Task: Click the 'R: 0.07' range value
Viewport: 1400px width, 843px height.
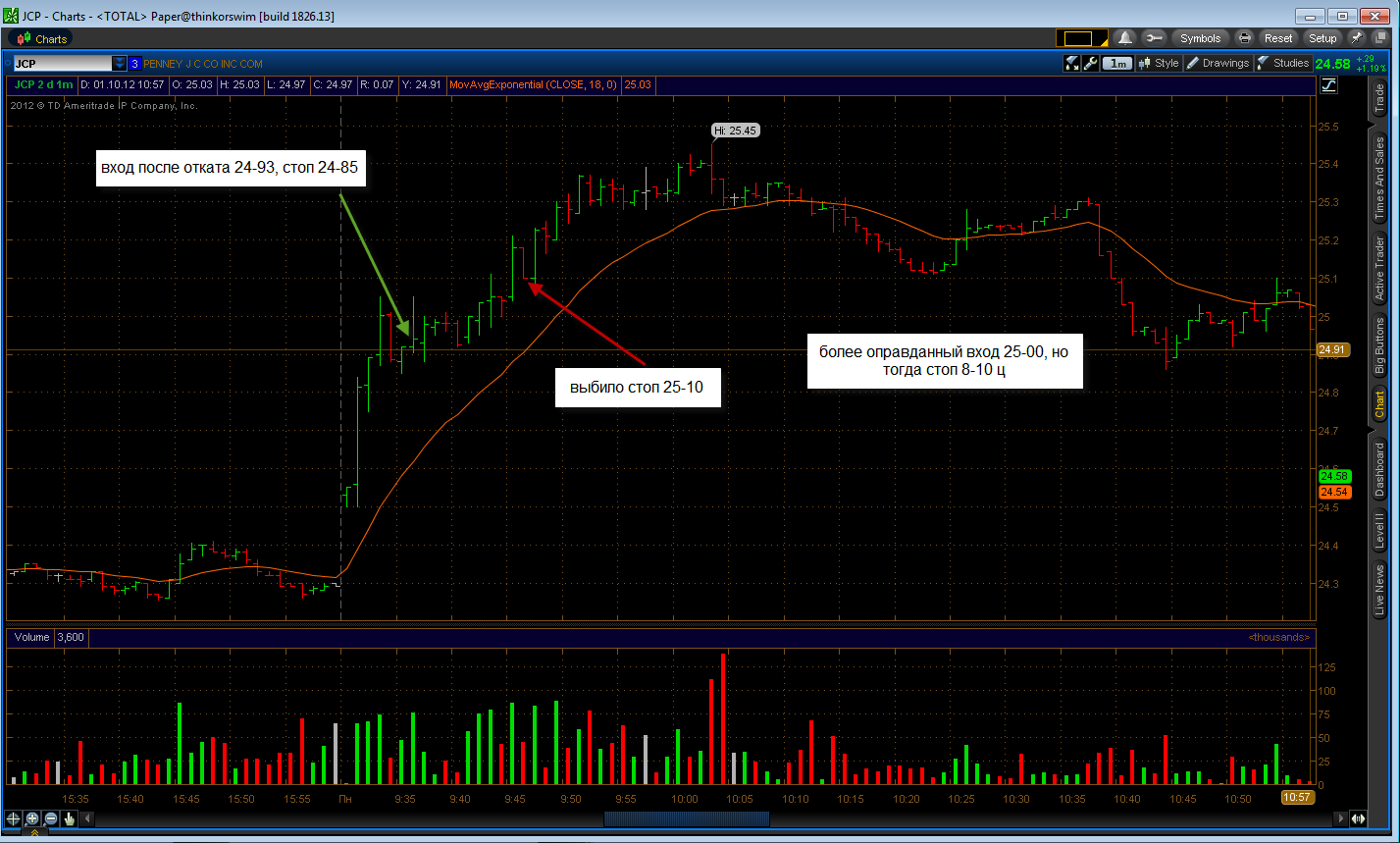Action: click(377, 84)
